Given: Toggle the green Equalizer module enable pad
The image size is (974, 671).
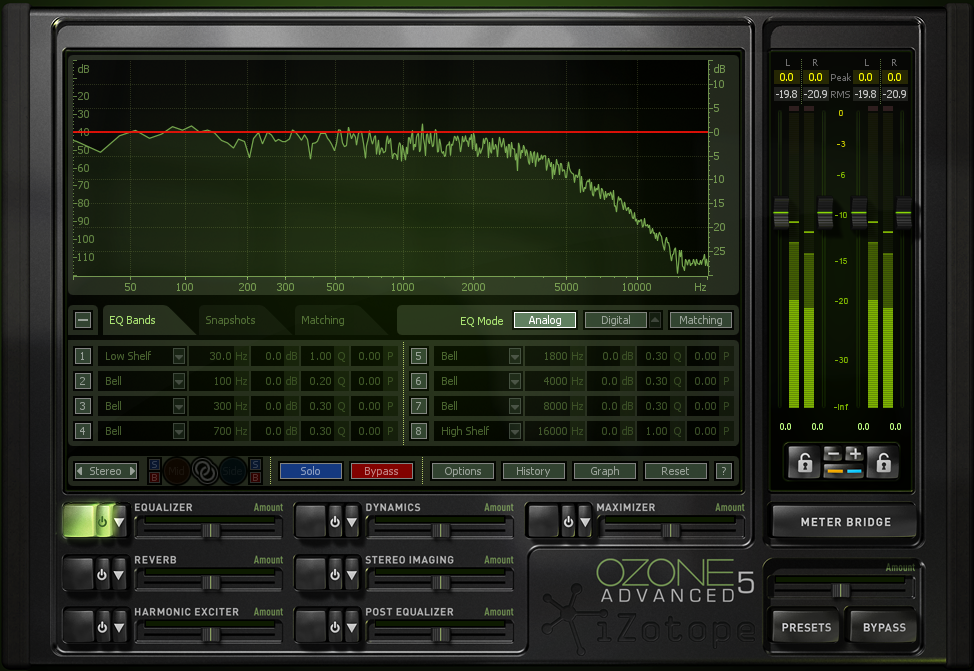Looking at the screenshot, I should click(78, 521).
